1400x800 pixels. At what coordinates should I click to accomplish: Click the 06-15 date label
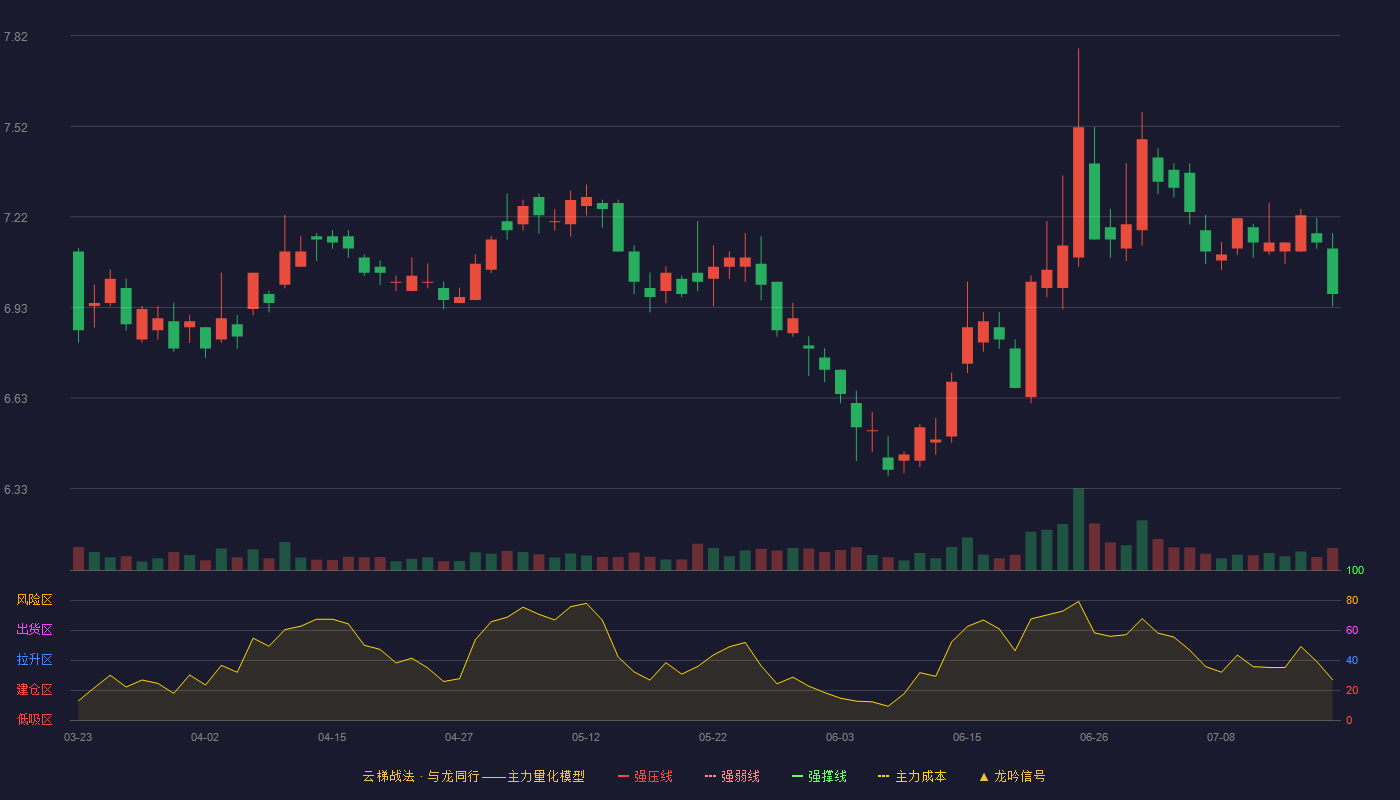coord(967,737)
